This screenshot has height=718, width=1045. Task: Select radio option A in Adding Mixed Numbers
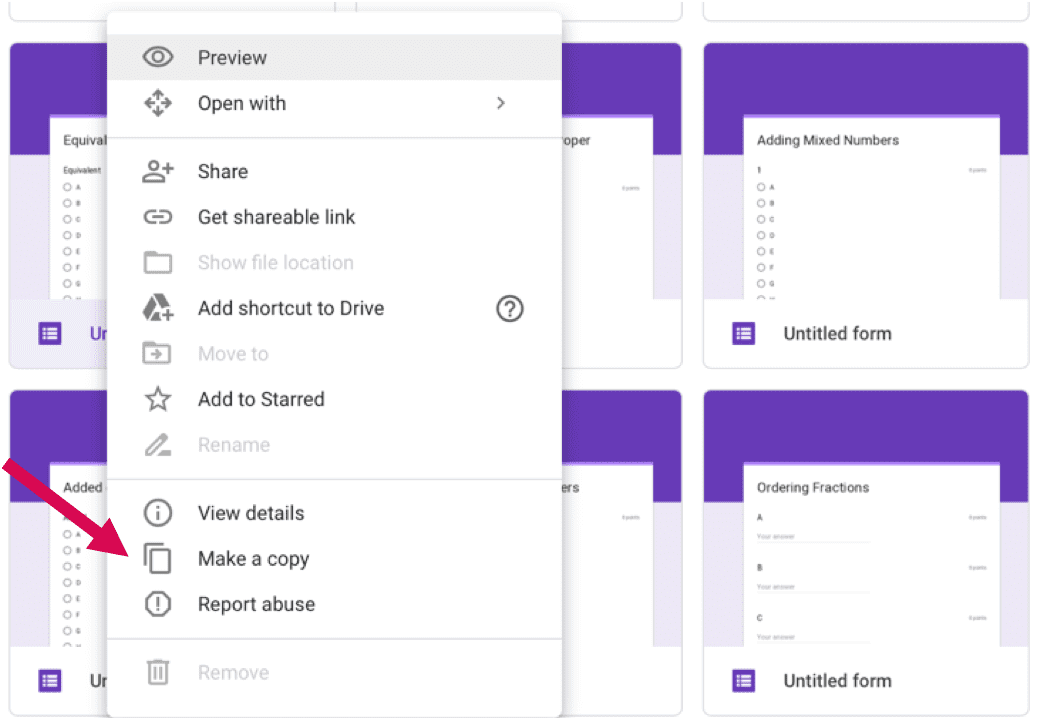[x=761, y=187]
